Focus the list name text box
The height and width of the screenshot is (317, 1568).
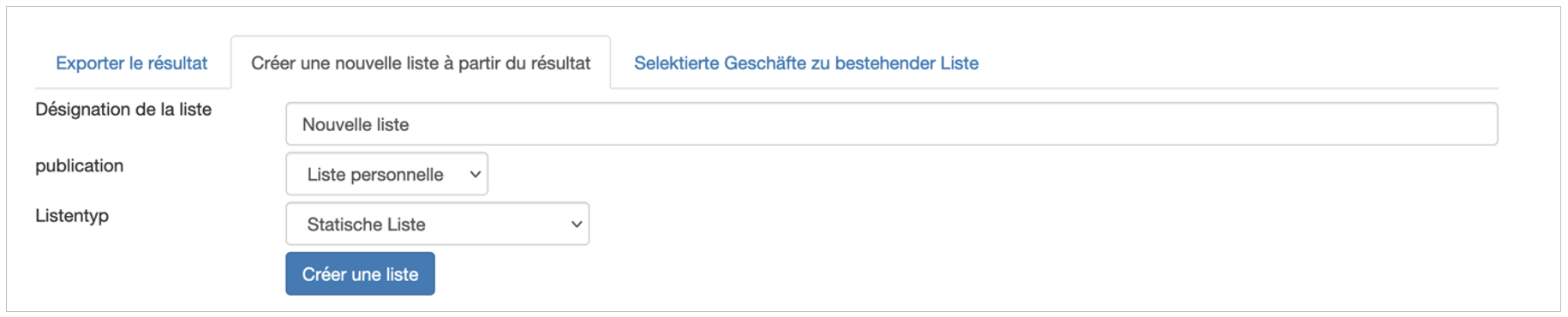(891, 124)
